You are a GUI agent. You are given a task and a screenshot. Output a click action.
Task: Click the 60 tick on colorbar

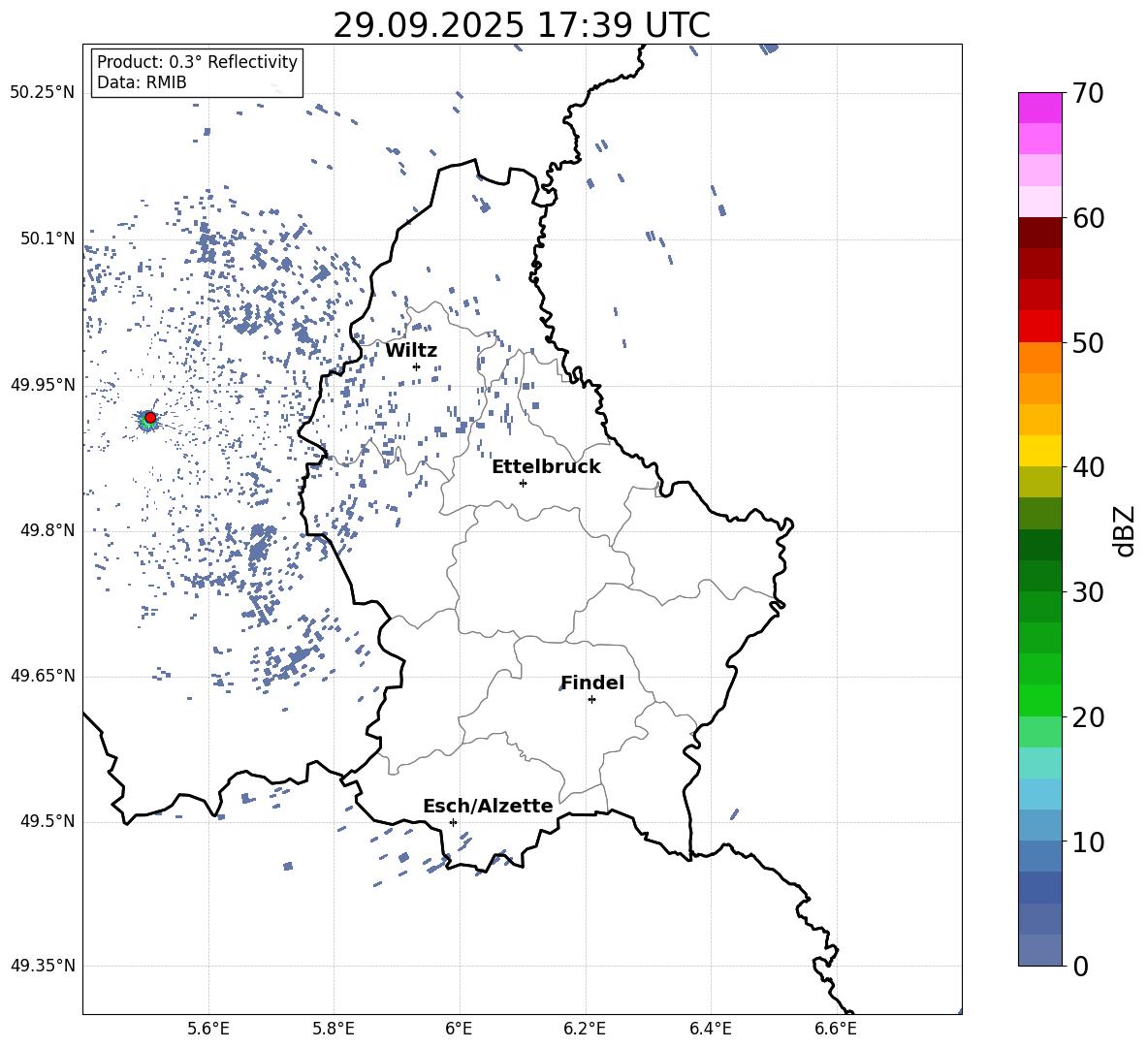pyautogui.click(x=1088, y=218)
